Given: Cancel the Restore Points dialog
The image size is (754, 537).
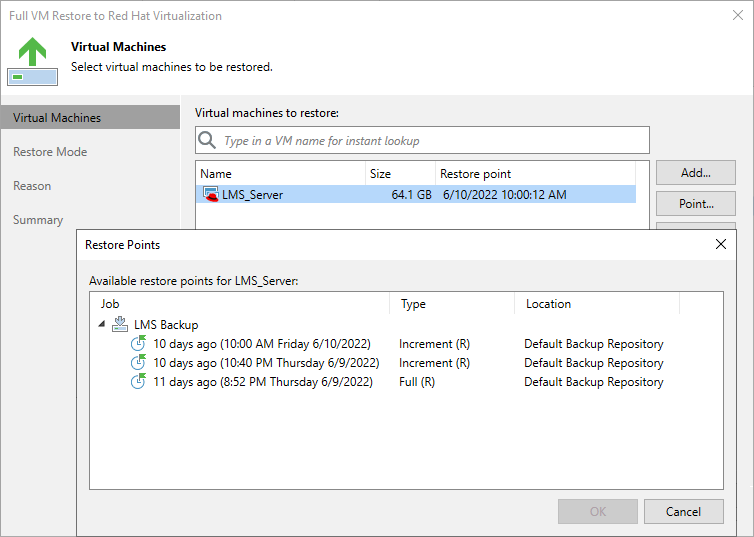Looking at the screenshot, I should pos(683,511).
